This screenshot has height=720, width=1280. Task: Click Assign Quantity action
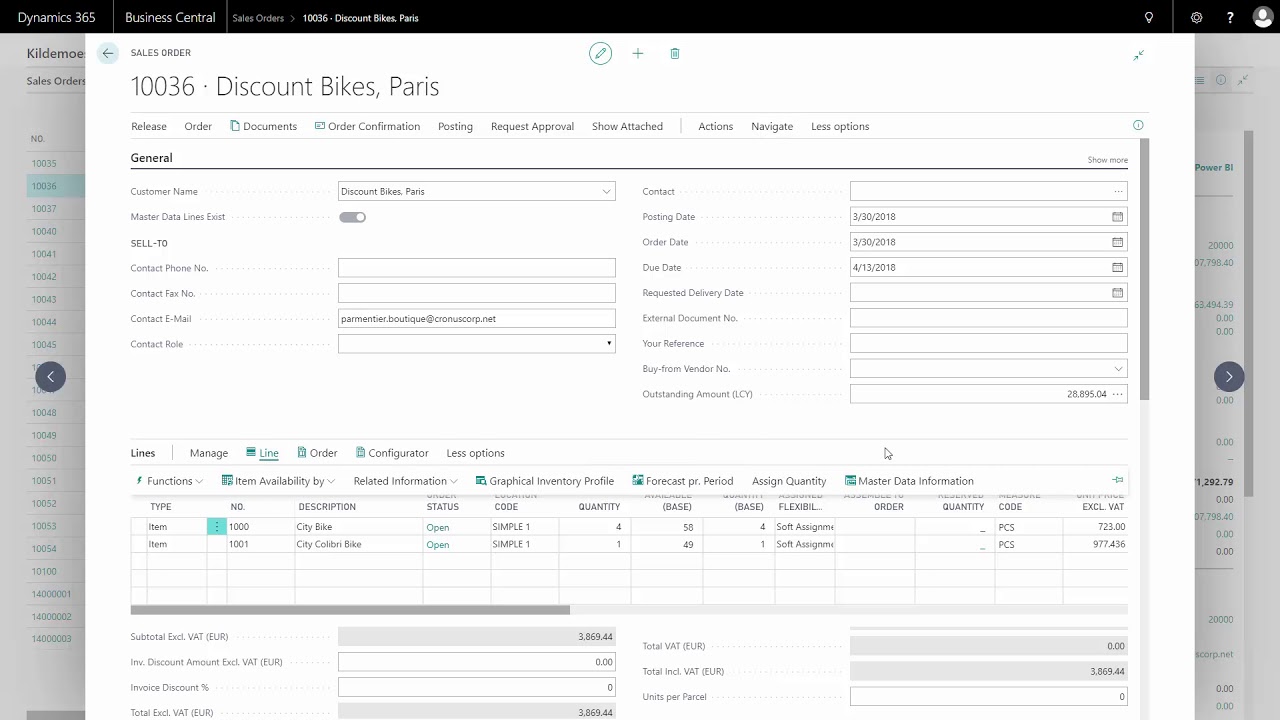pyautogui.click(x=789, y=481)
